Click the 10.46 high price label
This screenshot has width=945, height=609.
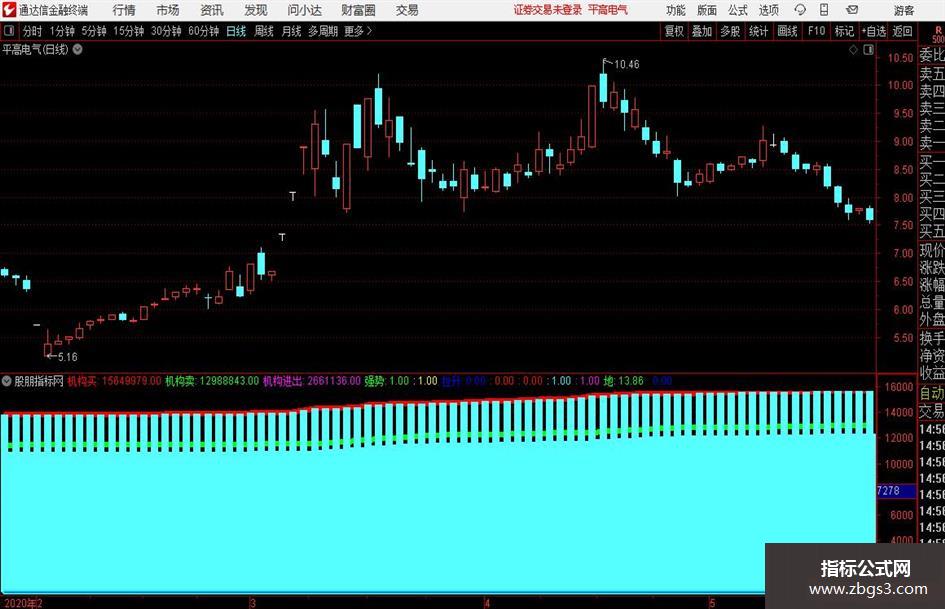627,65
